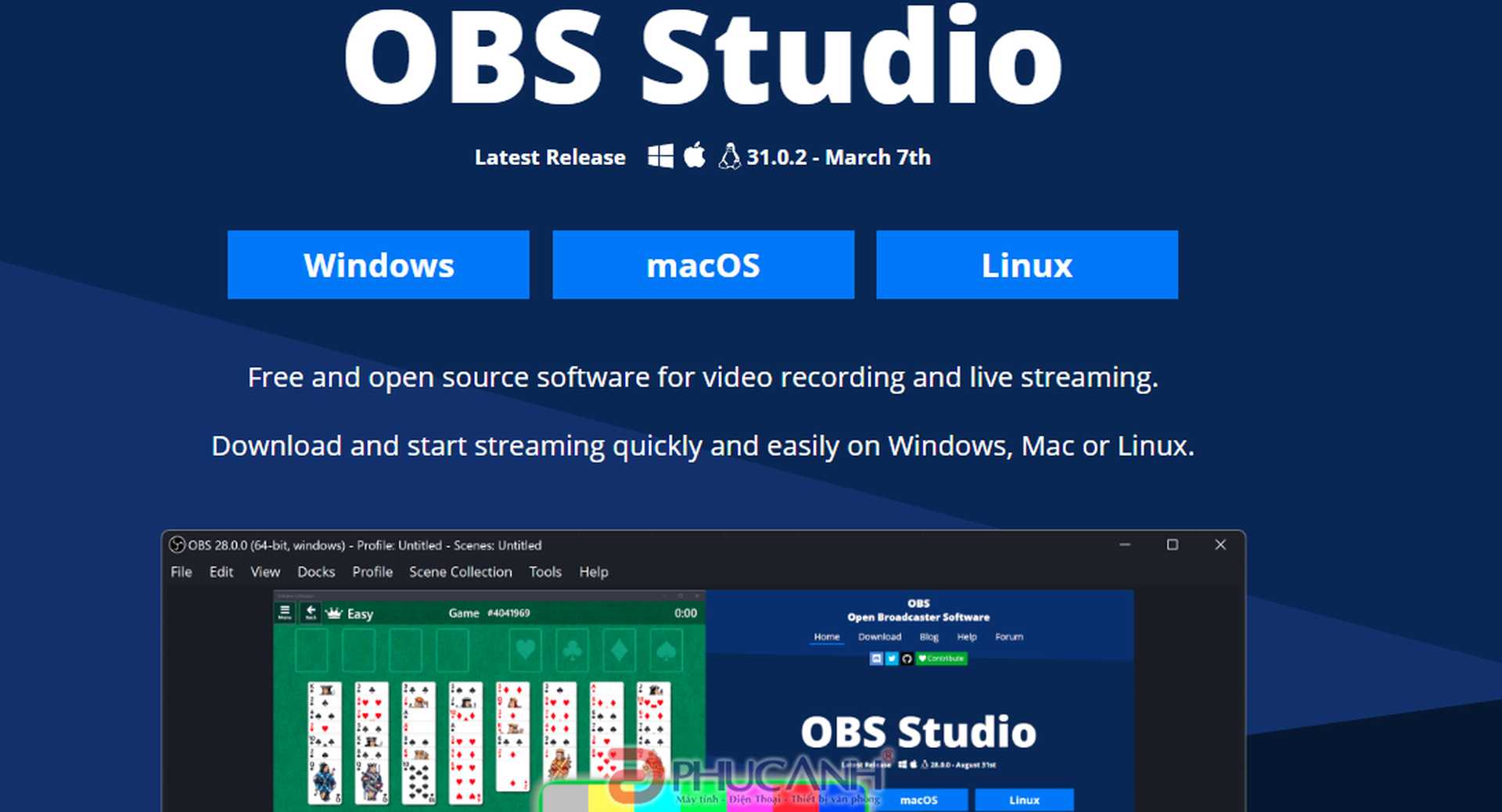Click the GitHub icon in the OBS preview
The height and width of the screenshot is (812, 1502).
906,659
